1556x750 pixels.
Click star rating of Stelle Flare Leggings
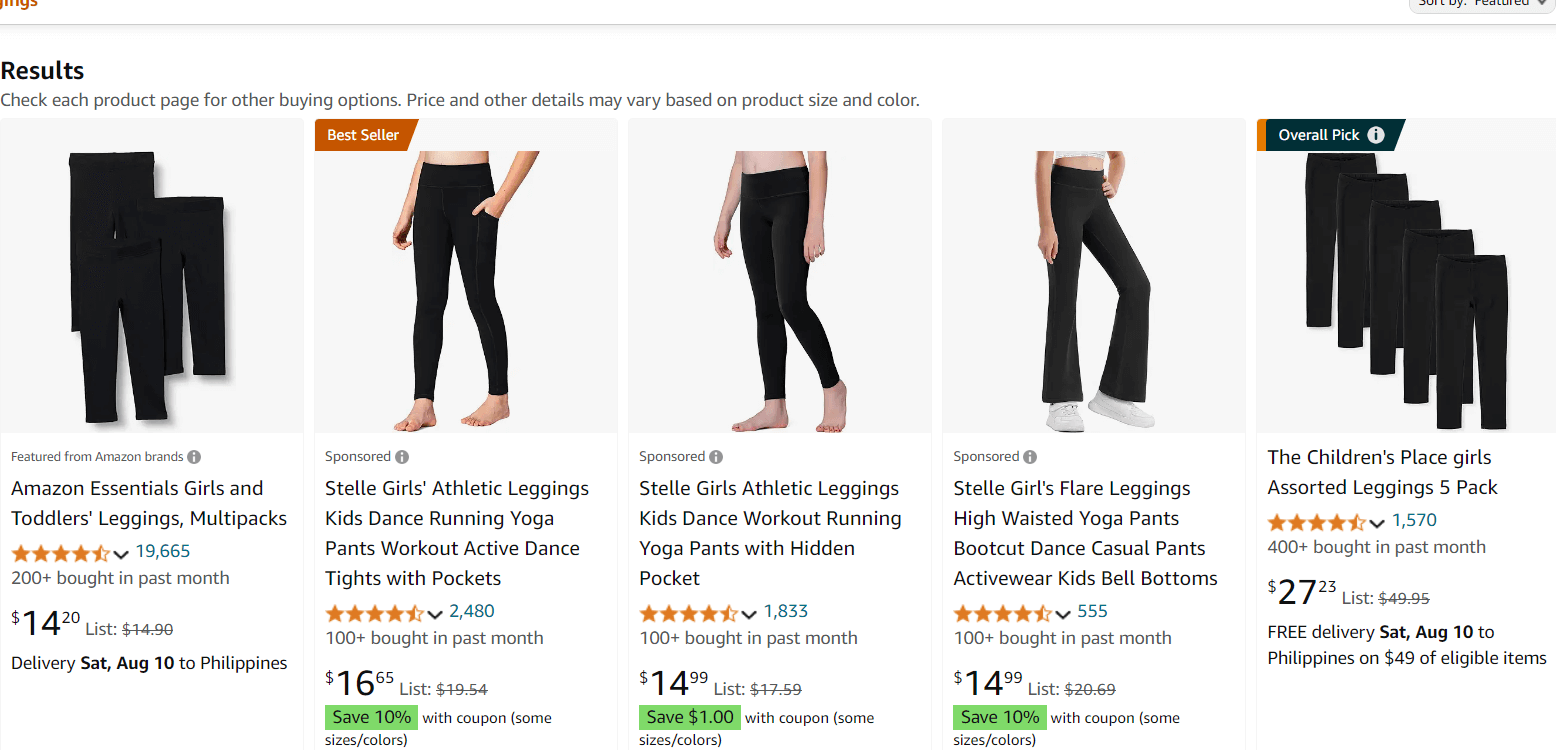click(x=1003, y=613)
